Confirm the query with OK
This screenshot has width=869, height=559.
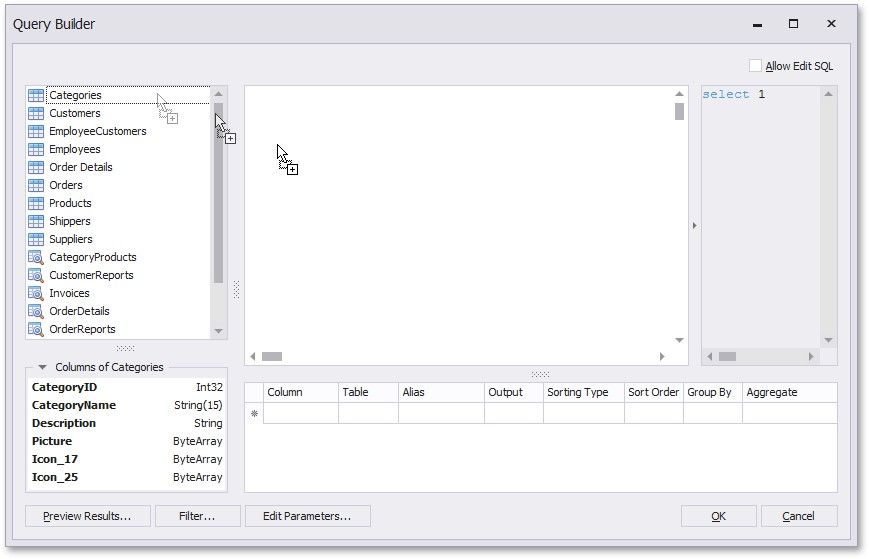718,516
